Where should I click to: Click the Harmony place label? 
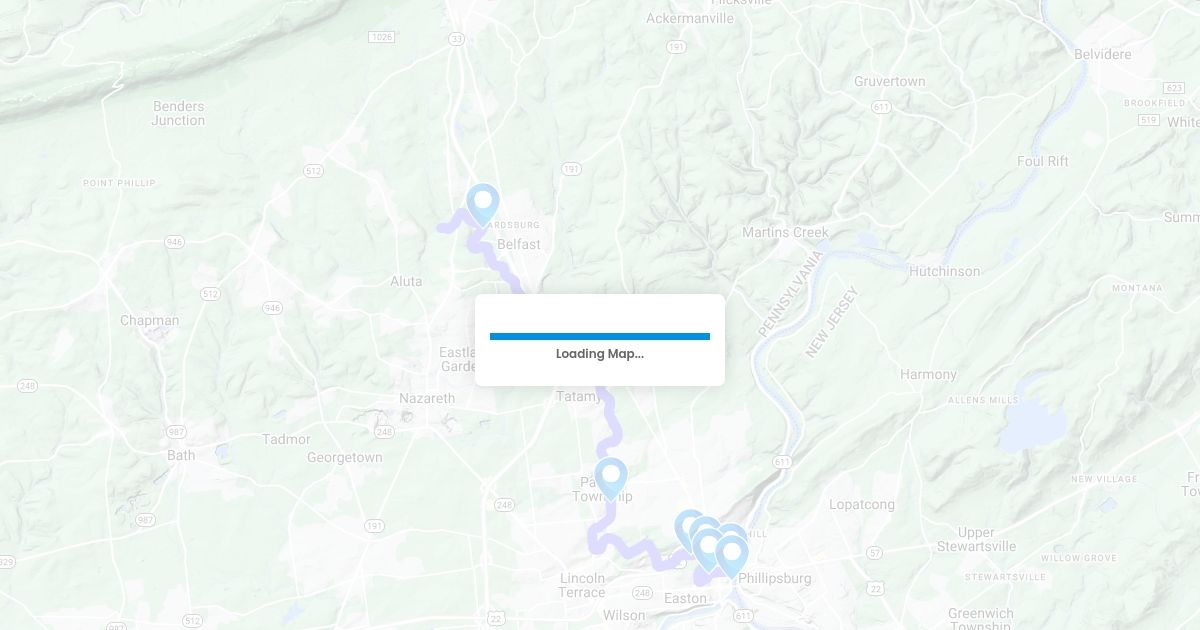coord(928,374)
